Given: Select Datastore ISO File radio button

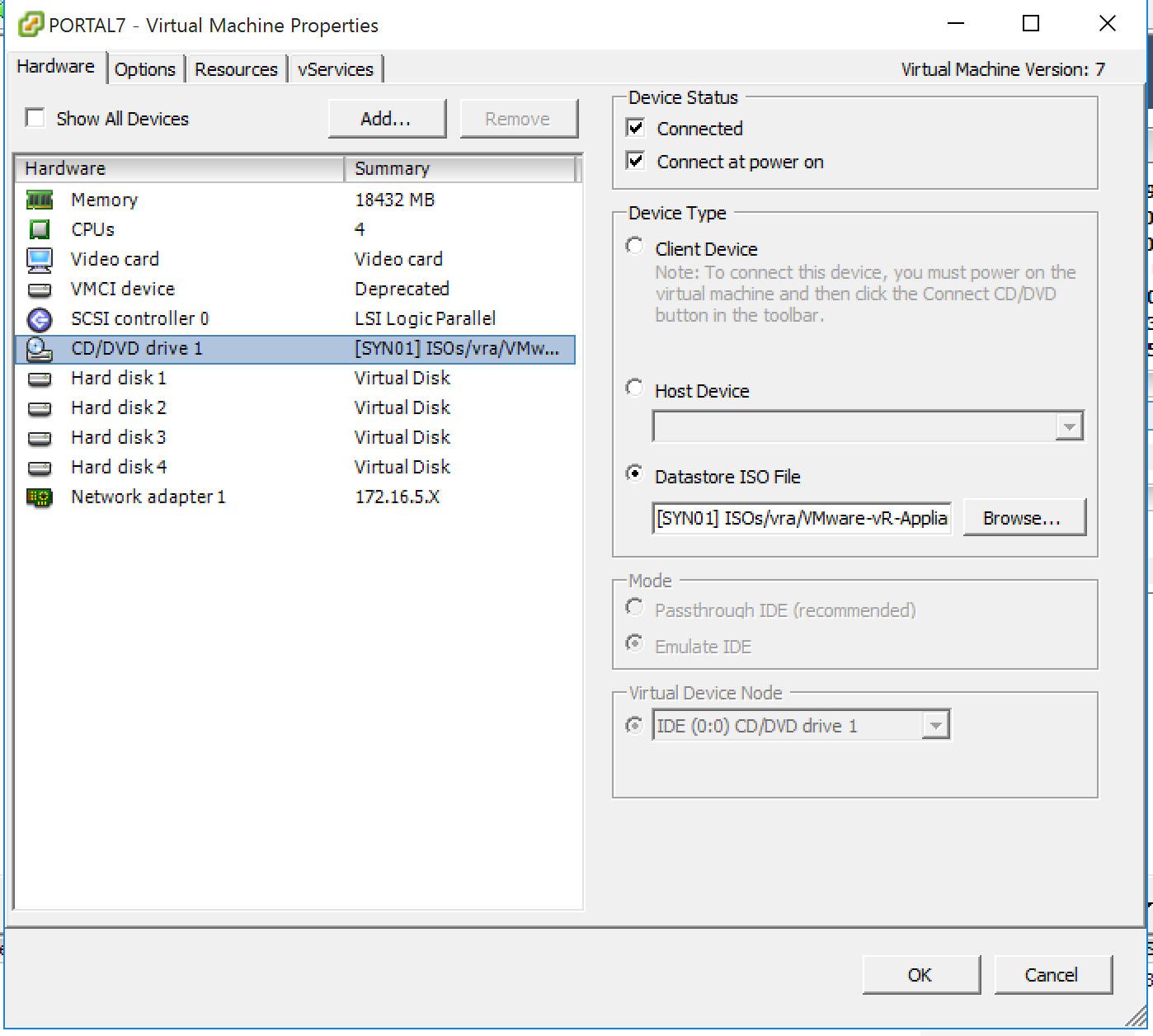Looking at the screenshot, I should coord(634,473).
